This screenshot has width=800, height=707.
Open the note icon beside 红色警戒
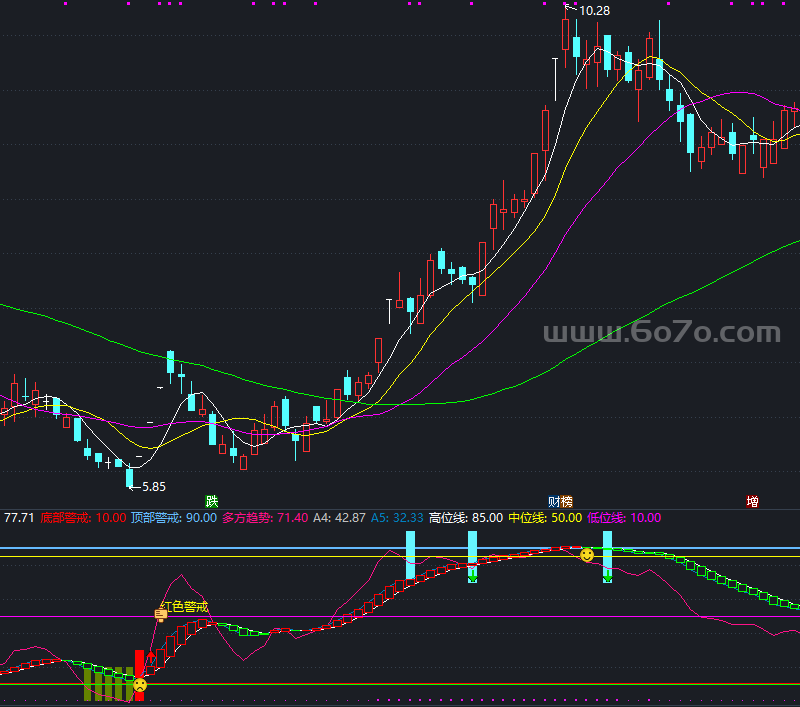[x=161, y=615]
